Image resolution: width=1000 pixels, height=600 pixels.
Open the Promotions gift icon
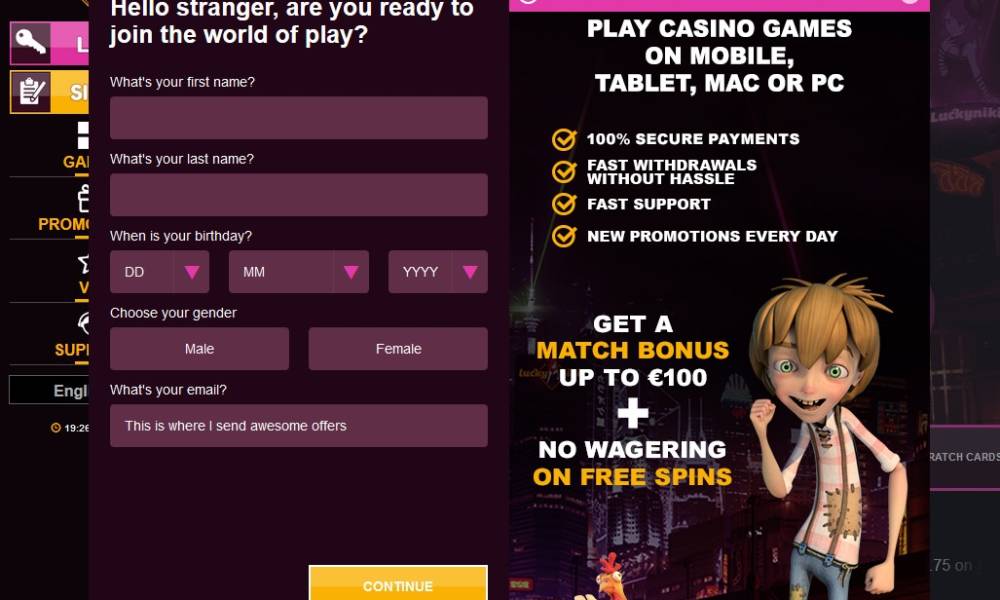(84, 198)
